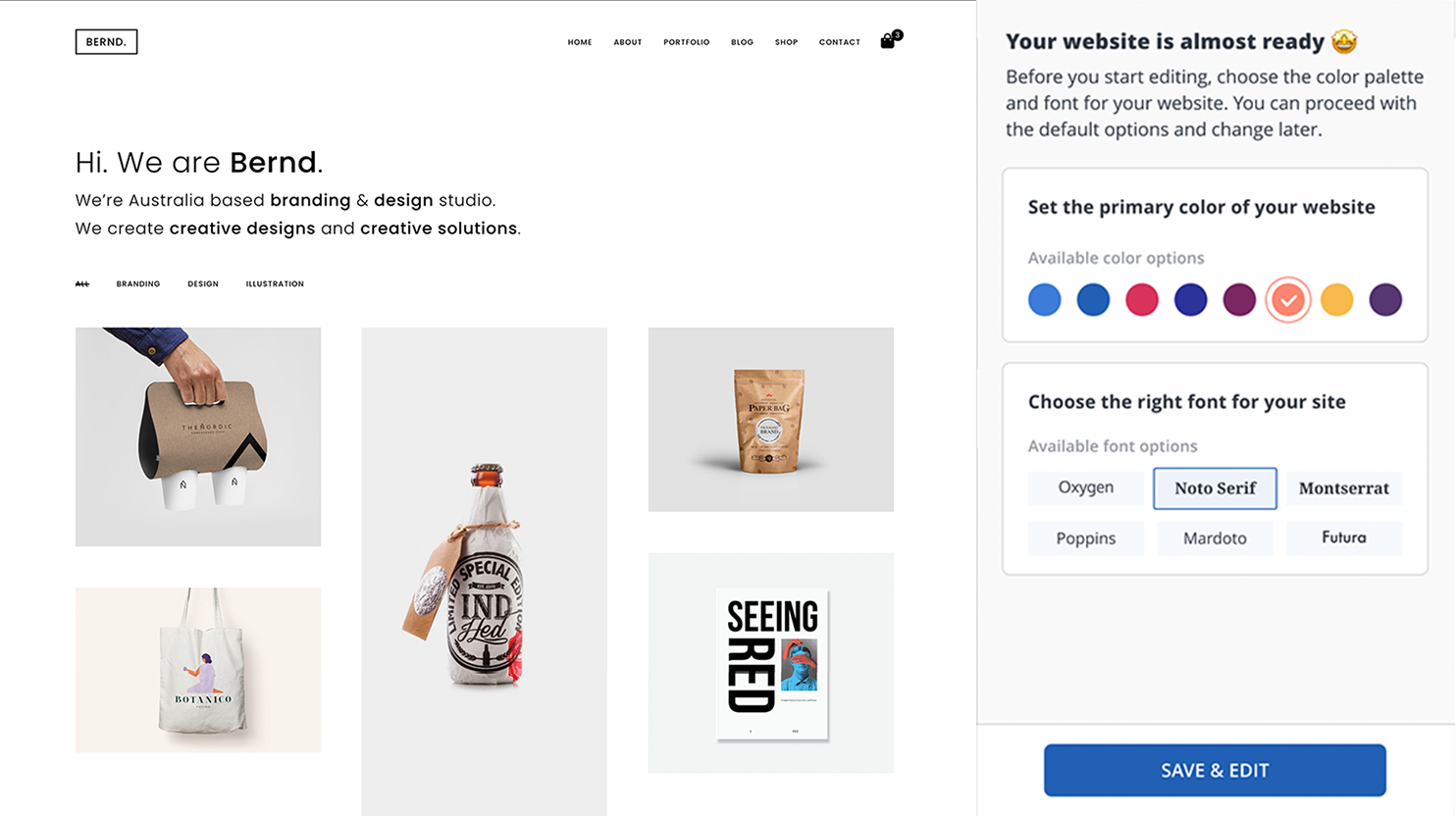Screen dimensions: 1456x816
Task: Select the light blue color swatch
Action: point(1044,300)
